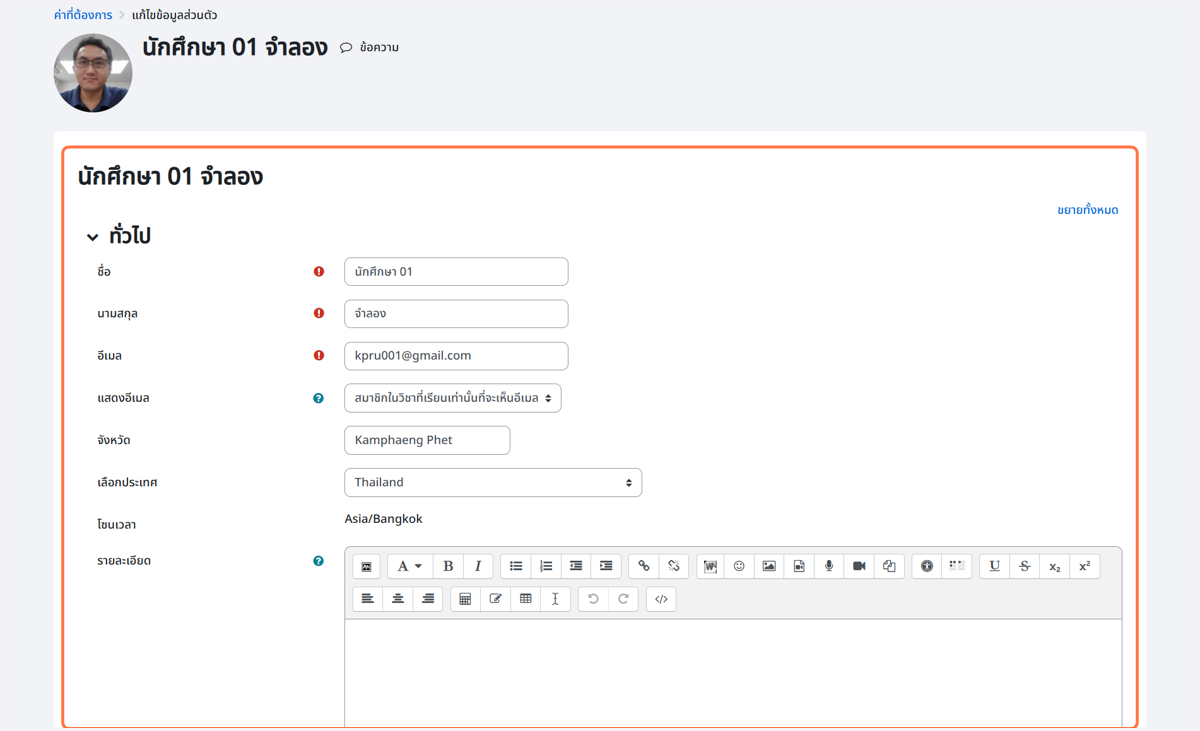Open the emoji picker smiley icon
The image size is (1200, 731).
point(739,566)
